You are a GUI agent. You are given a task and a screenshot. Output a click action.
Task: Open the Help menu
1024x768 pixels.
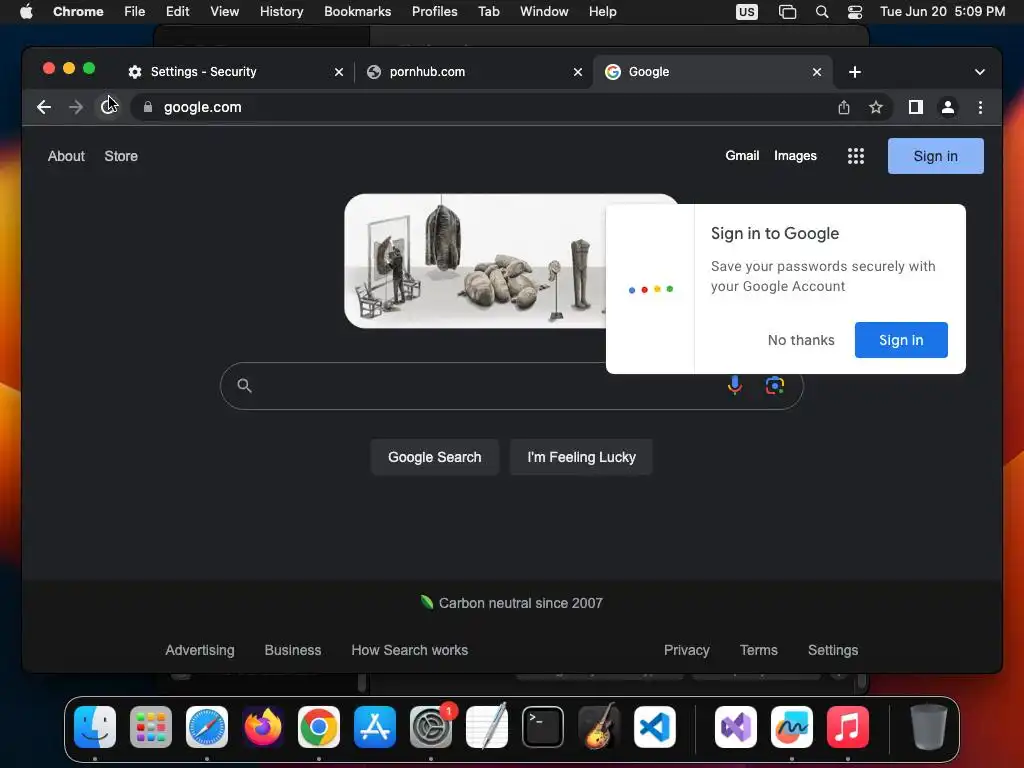(602, 12)
